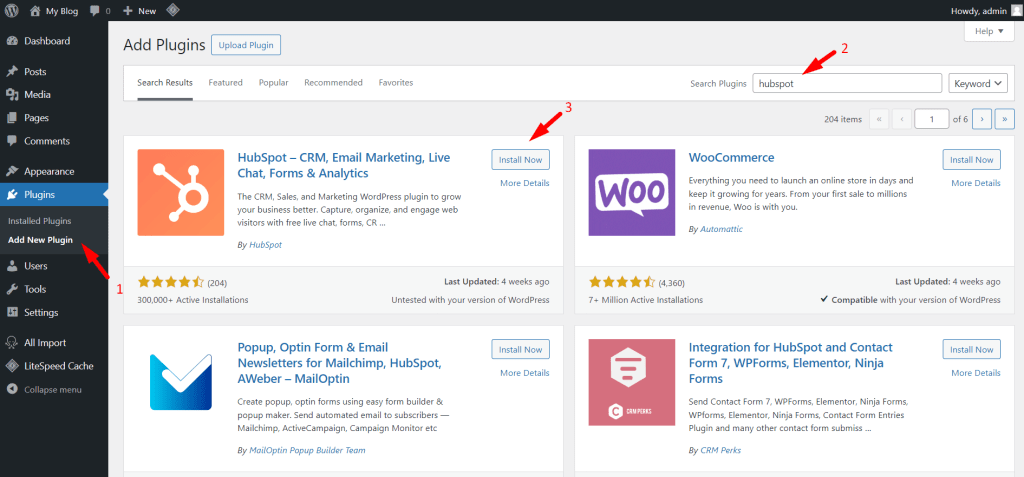Switch to the Favorites tab

[x=396, y=83]
